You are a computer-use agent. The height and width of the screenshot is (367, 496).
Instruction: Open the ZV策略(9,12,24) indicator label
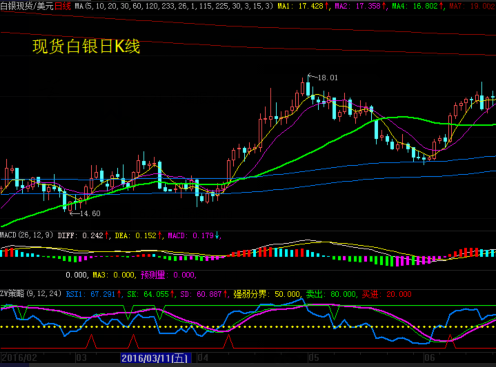[31, 294]
